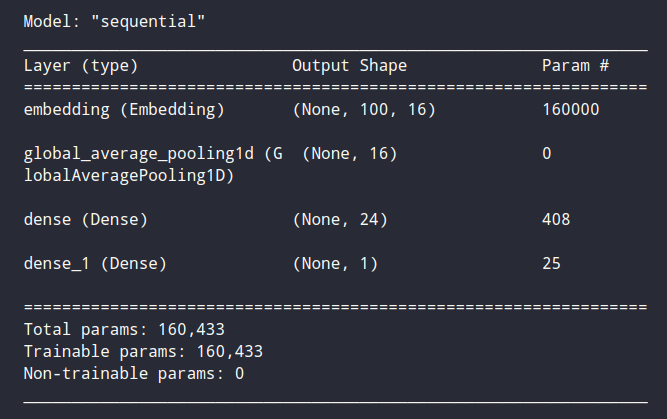Click the 160000 parameter count
Viewport: 667px width, 419px height.
click(x=570, y=109)
